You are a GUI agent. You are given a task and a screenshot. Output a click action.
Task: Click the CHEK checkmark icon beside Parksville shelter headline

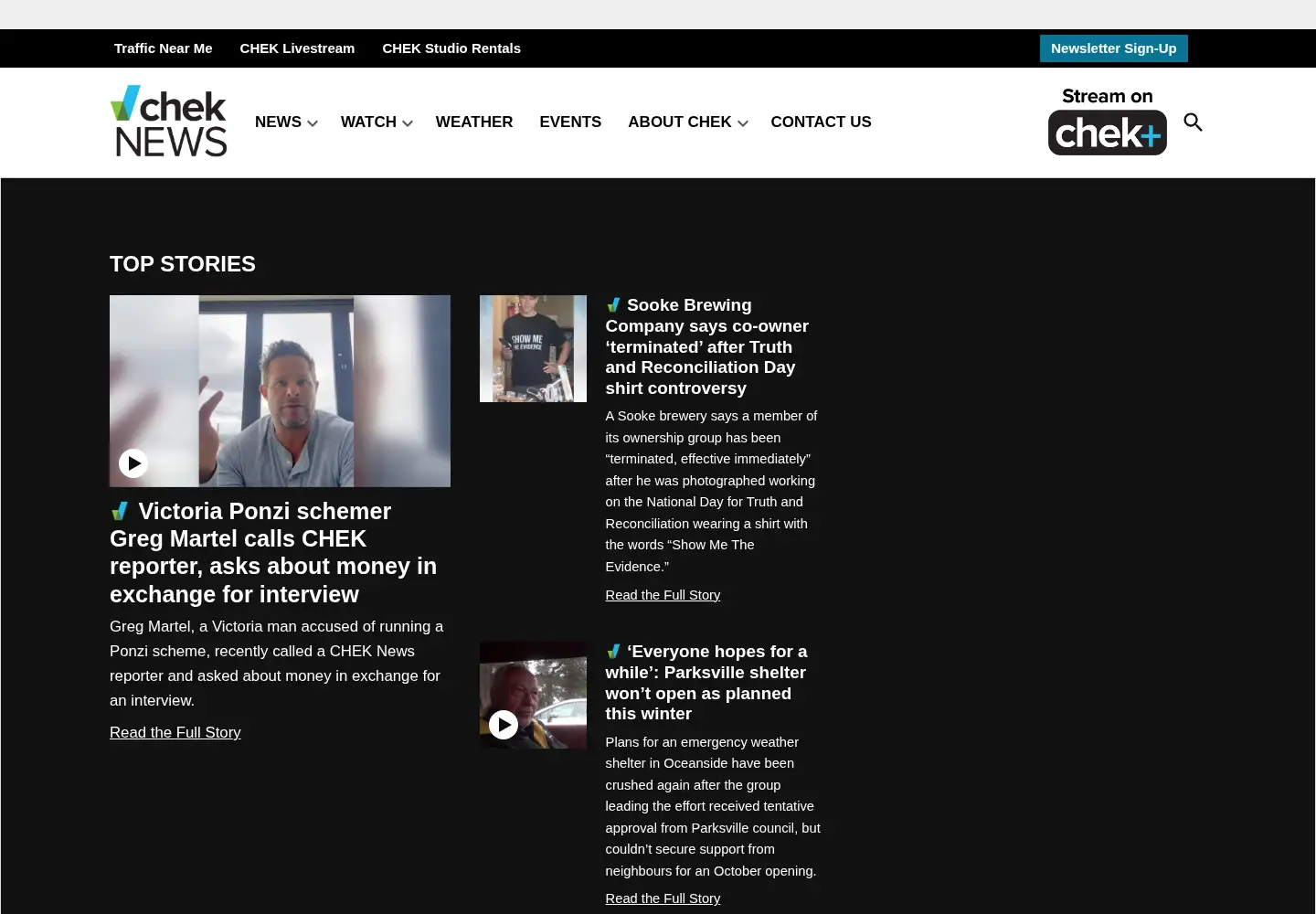(613, 652)
